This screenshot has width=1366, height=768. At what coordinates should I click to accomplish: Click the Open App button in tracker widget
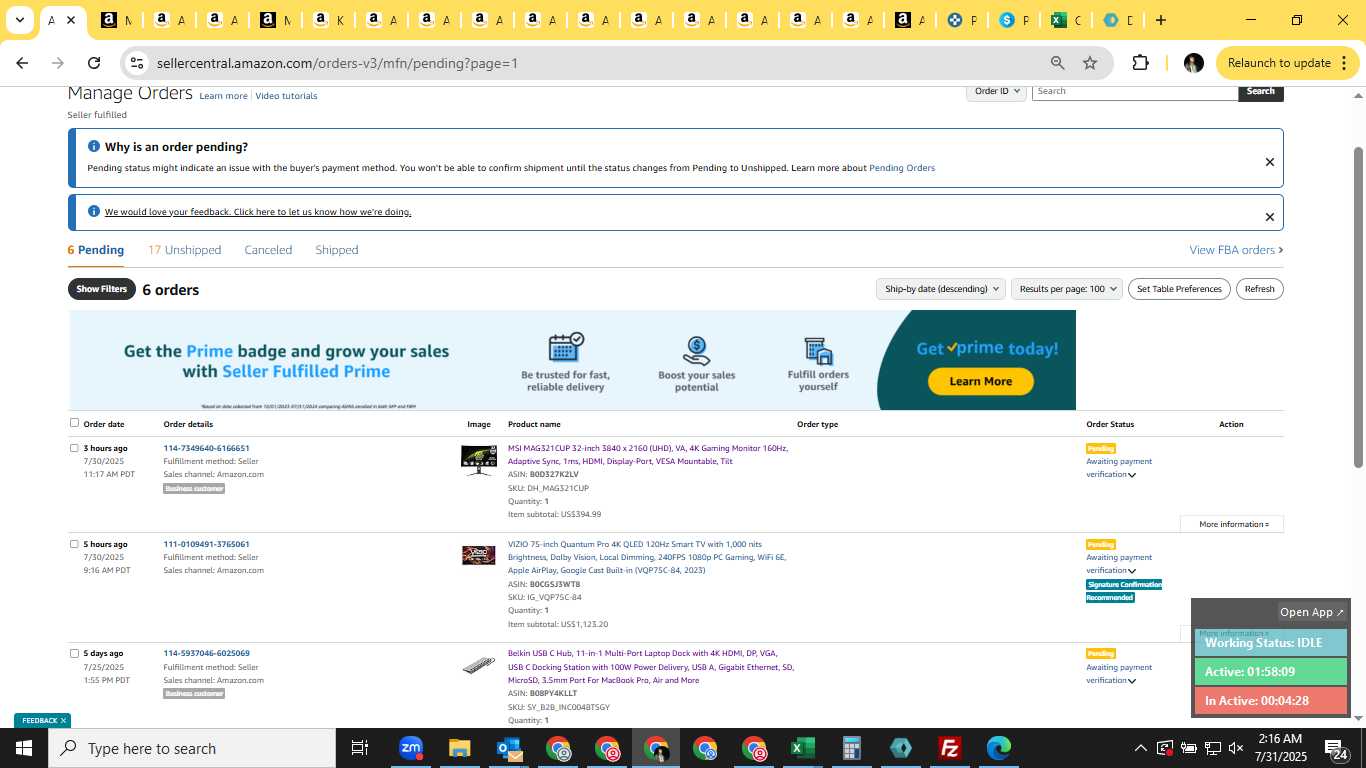(x=1313, y=612)
